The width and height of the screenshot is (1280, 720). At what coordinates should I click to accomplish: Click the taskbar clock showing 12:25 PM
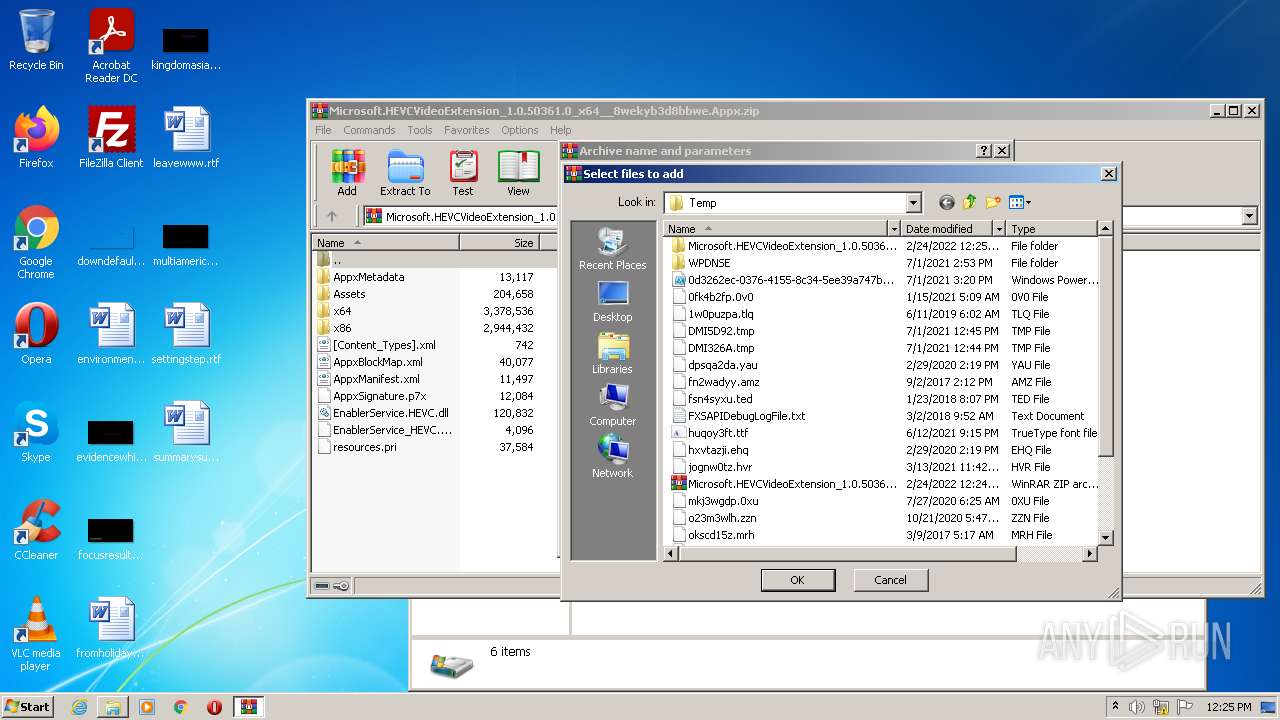pyautogui.click(x=1228, y=707)
